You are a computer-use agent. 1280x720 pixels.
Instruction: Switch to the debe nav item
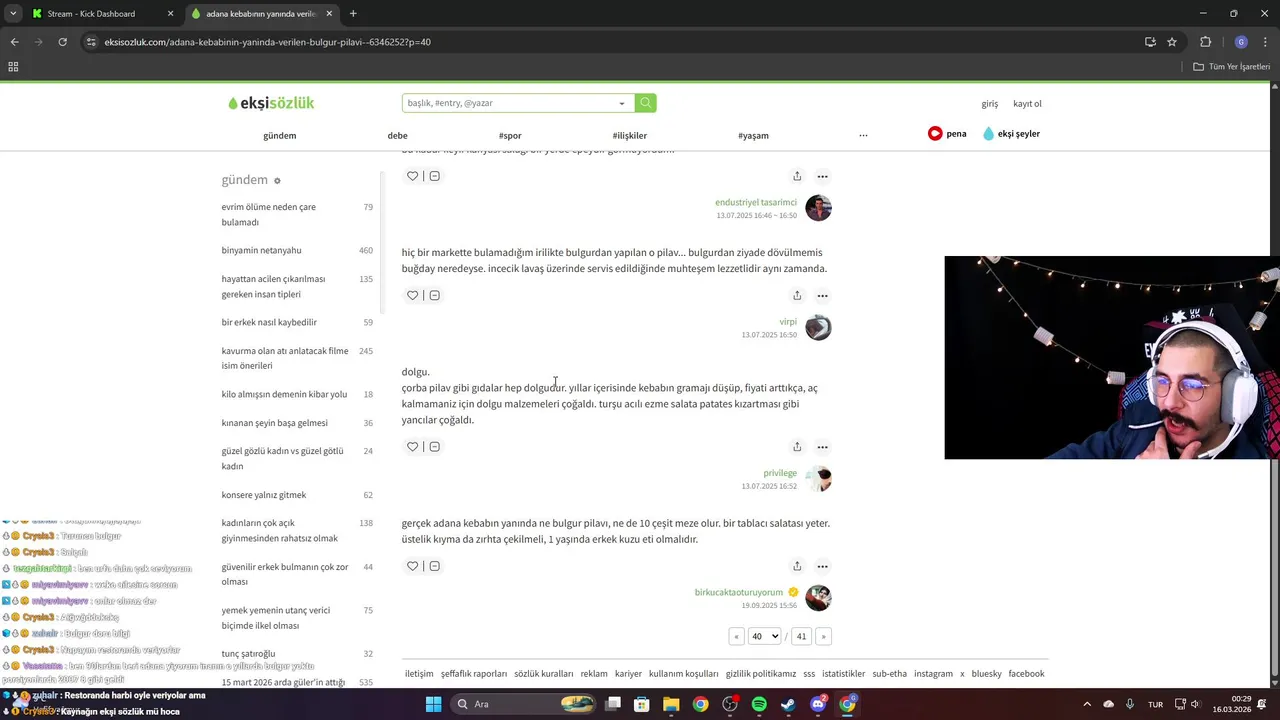click(x=397, y=135)
